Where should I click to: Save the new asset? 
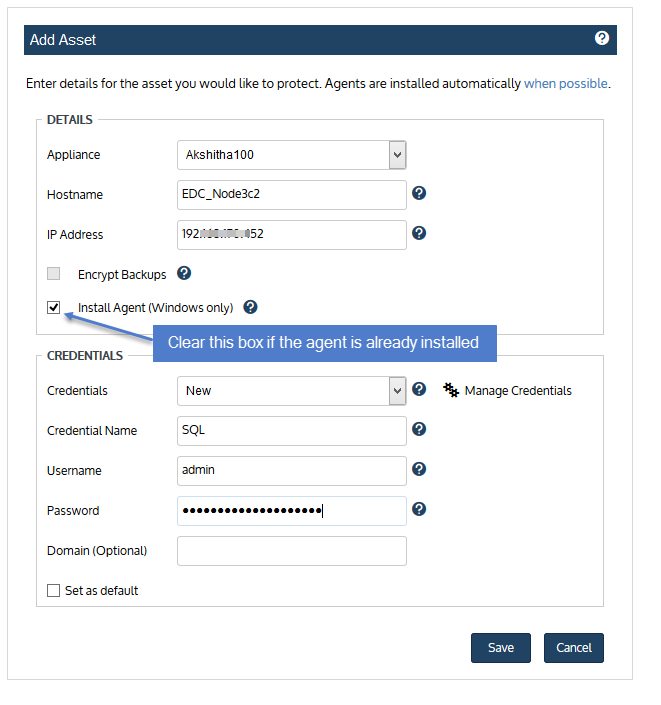coord(501,648)
